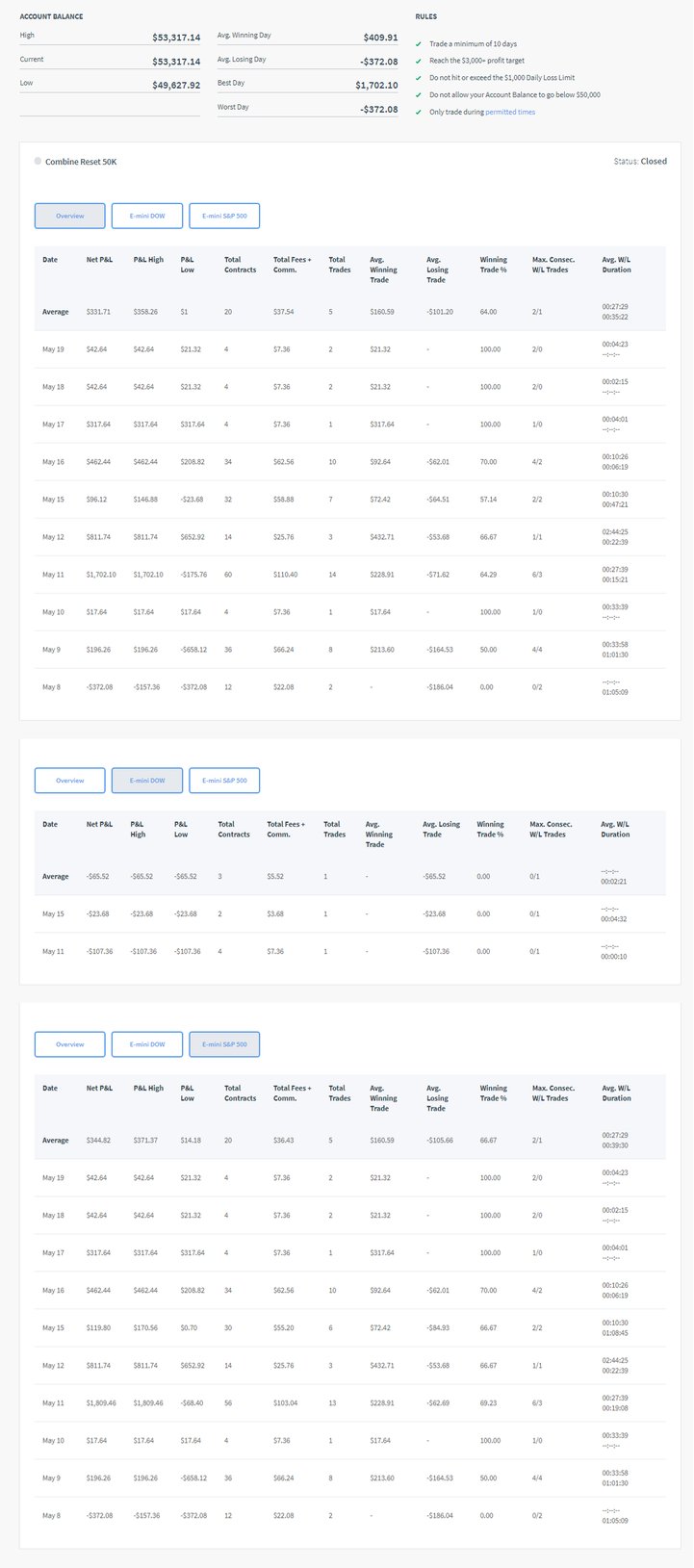Screen dimensions: 694x1568
Task: Select the highlighted E-mini S&P 500 tab
Action: (x=224, y=1044)
